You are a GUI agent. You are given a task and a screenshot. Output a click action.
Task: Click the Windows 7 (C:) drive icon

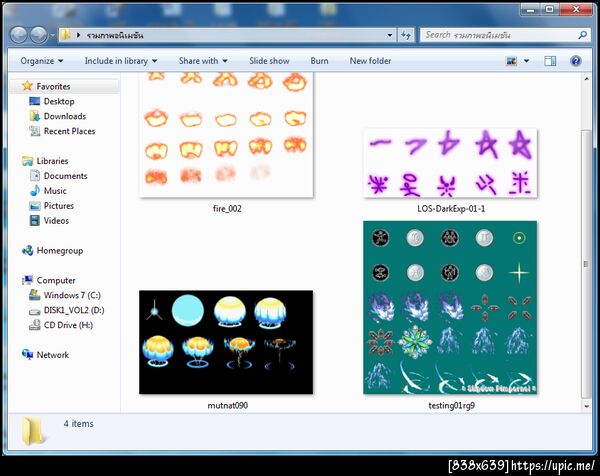point(35,295)
